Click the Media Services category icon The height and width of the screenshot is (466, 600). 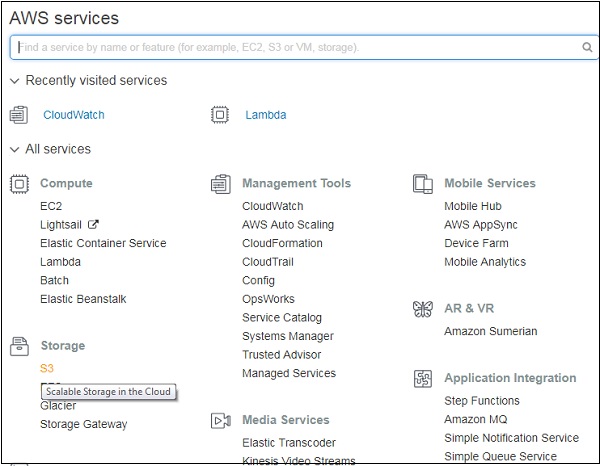(x=221, y=421)
